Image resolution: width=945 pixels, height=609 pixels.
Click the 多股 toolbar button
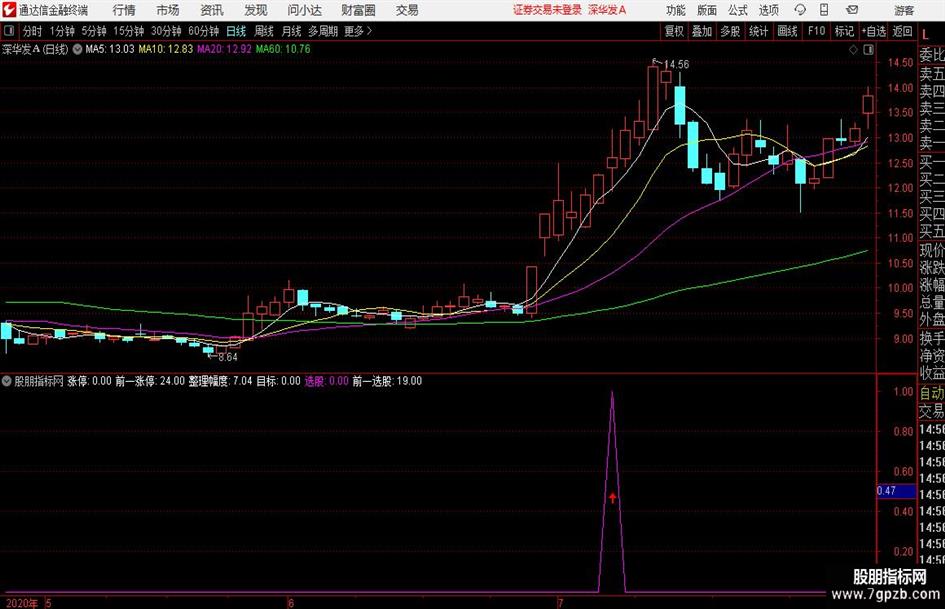click(x=730, y=31)
